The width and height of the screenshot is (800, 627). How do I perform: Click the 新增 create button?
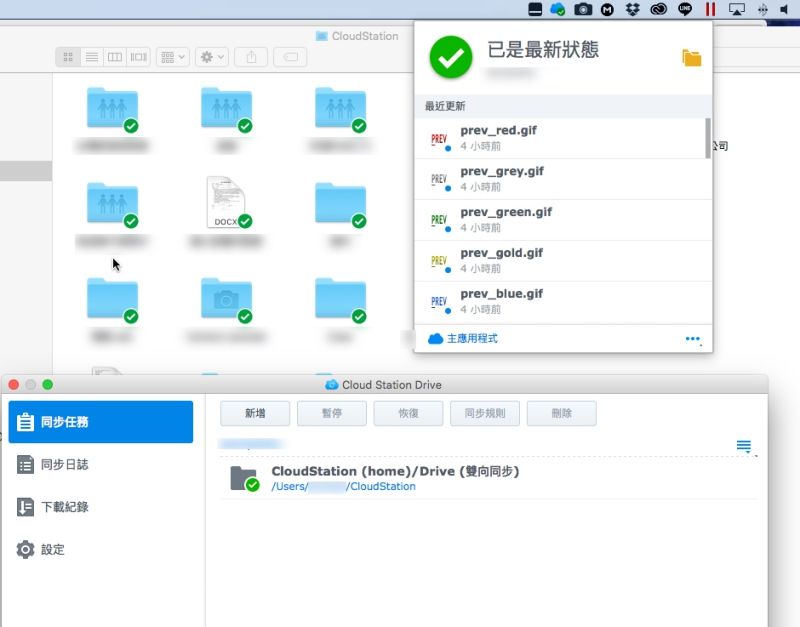point(255,413)
